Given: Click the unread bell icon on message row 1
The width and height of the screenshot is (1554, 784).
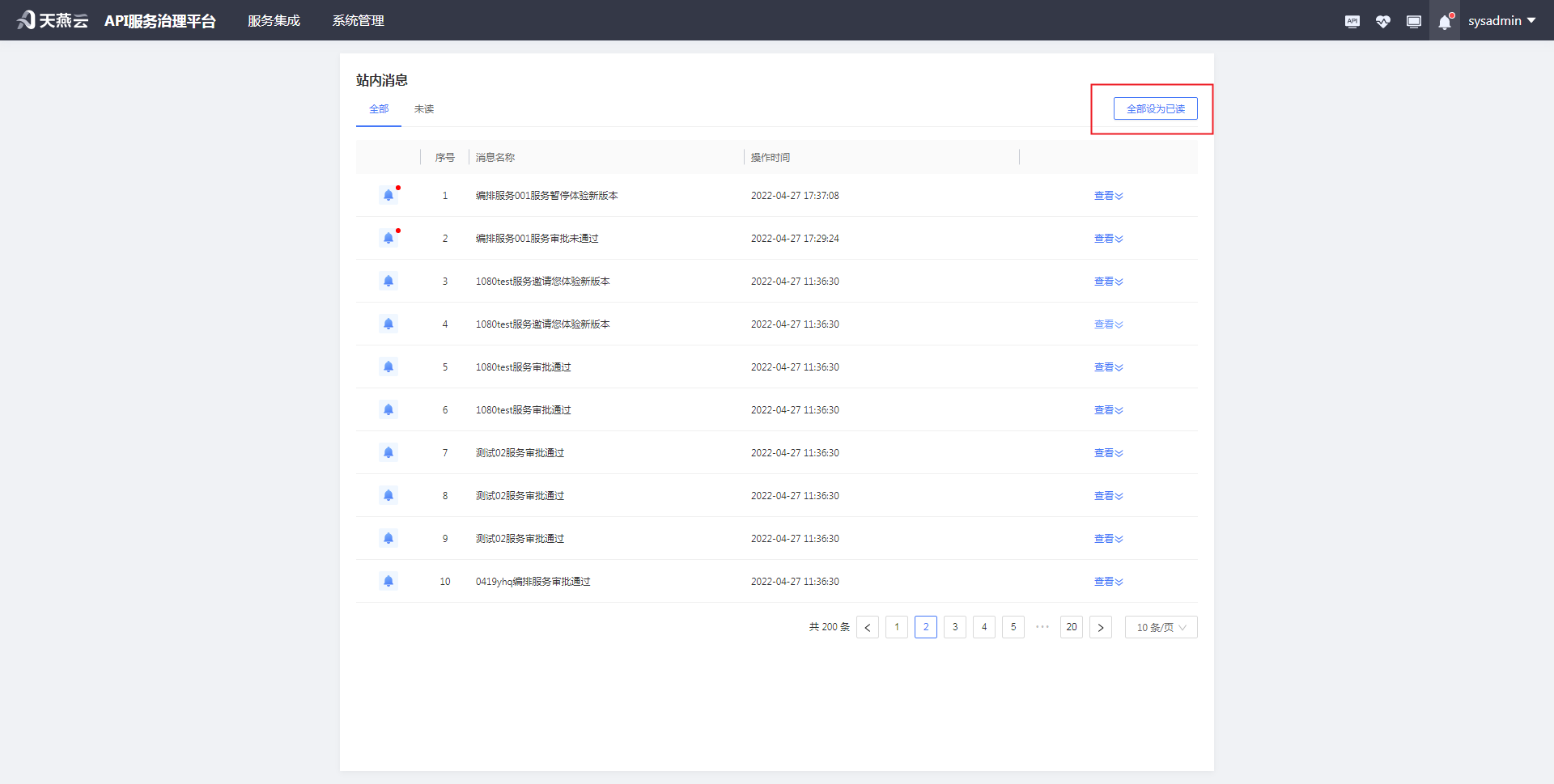Looking at the screenshot, I should 388,195.
